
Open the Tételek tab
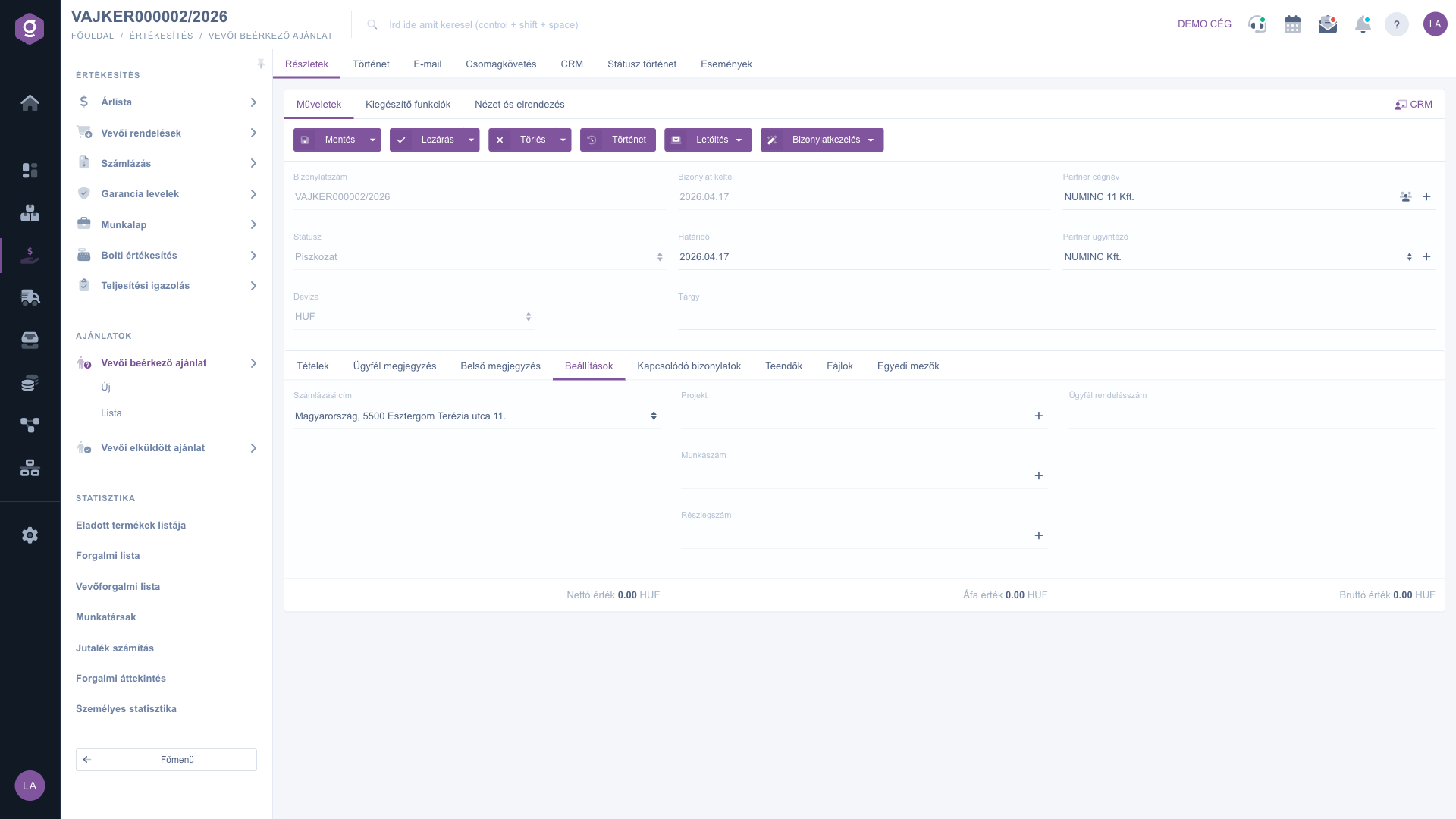(x=312, y=366)
